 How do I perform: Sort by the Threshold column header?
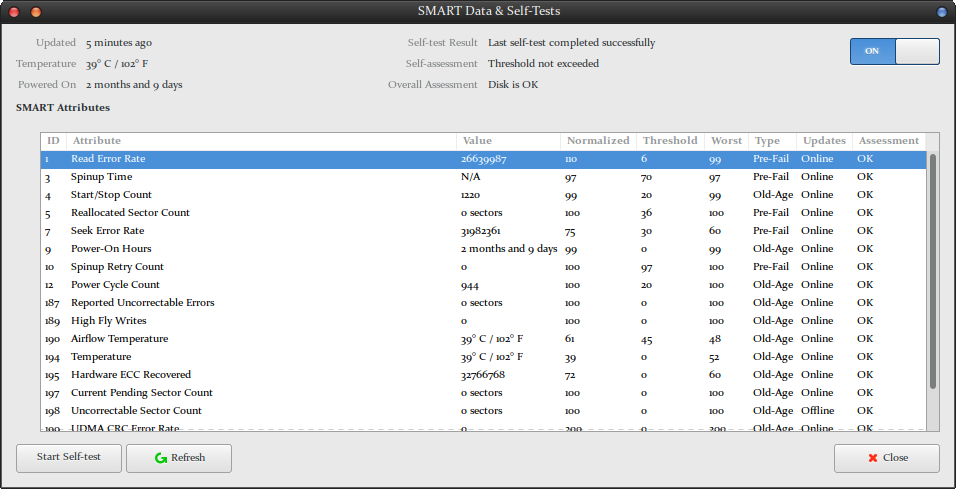click(670, 141)
